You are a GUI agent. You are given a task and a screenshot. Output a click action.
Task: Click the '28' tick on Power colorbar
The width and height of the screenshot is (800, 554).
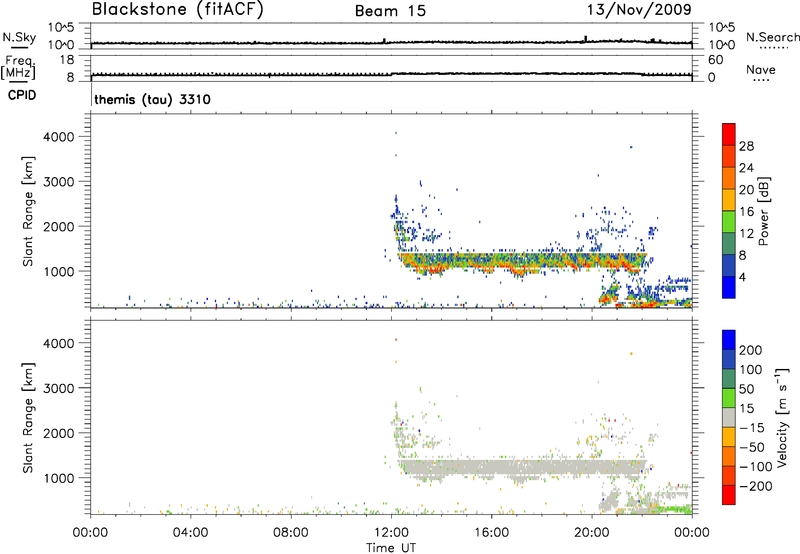[x=746, y=146]
